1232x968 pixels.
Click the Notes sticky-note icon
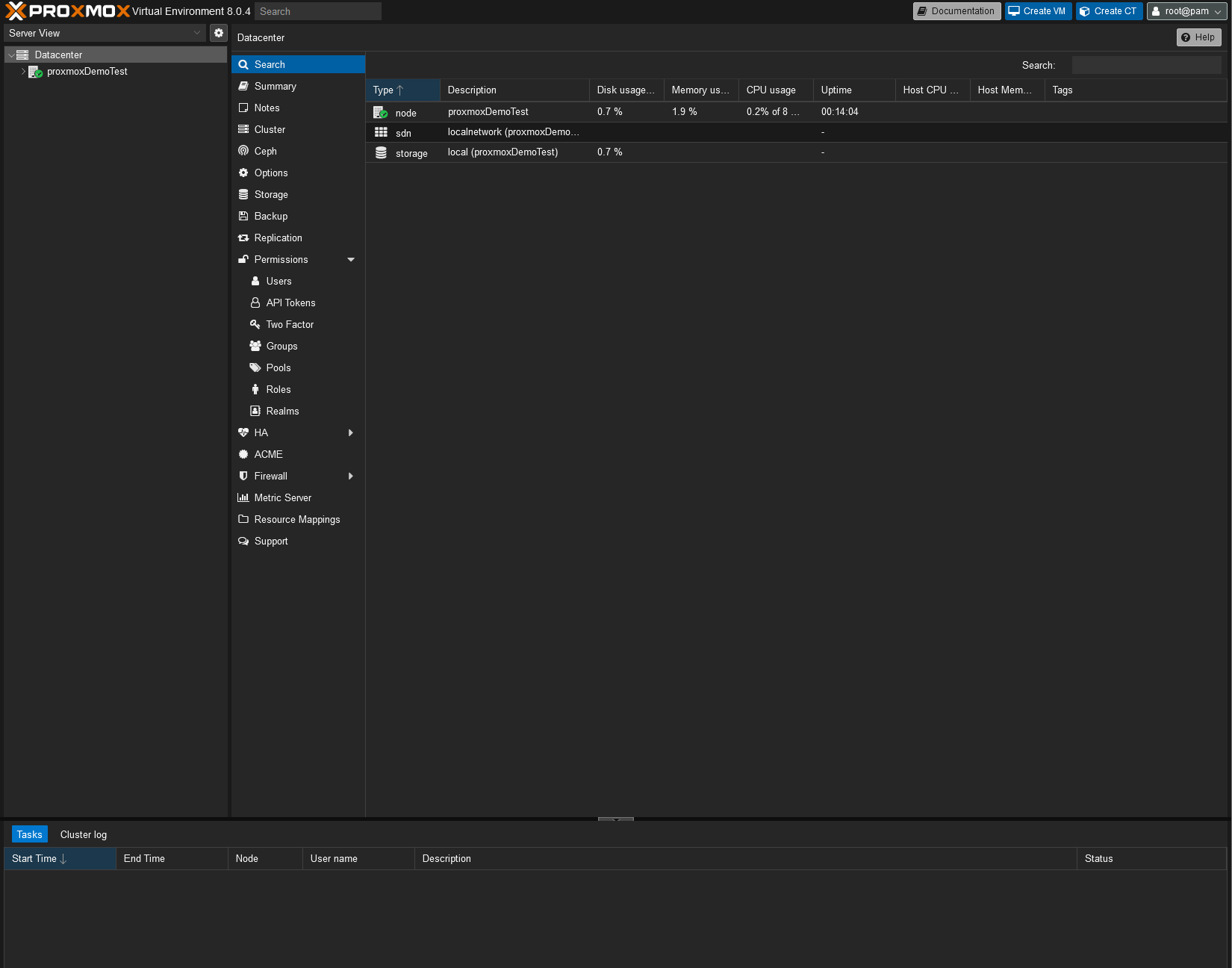[x=243, y=108]
